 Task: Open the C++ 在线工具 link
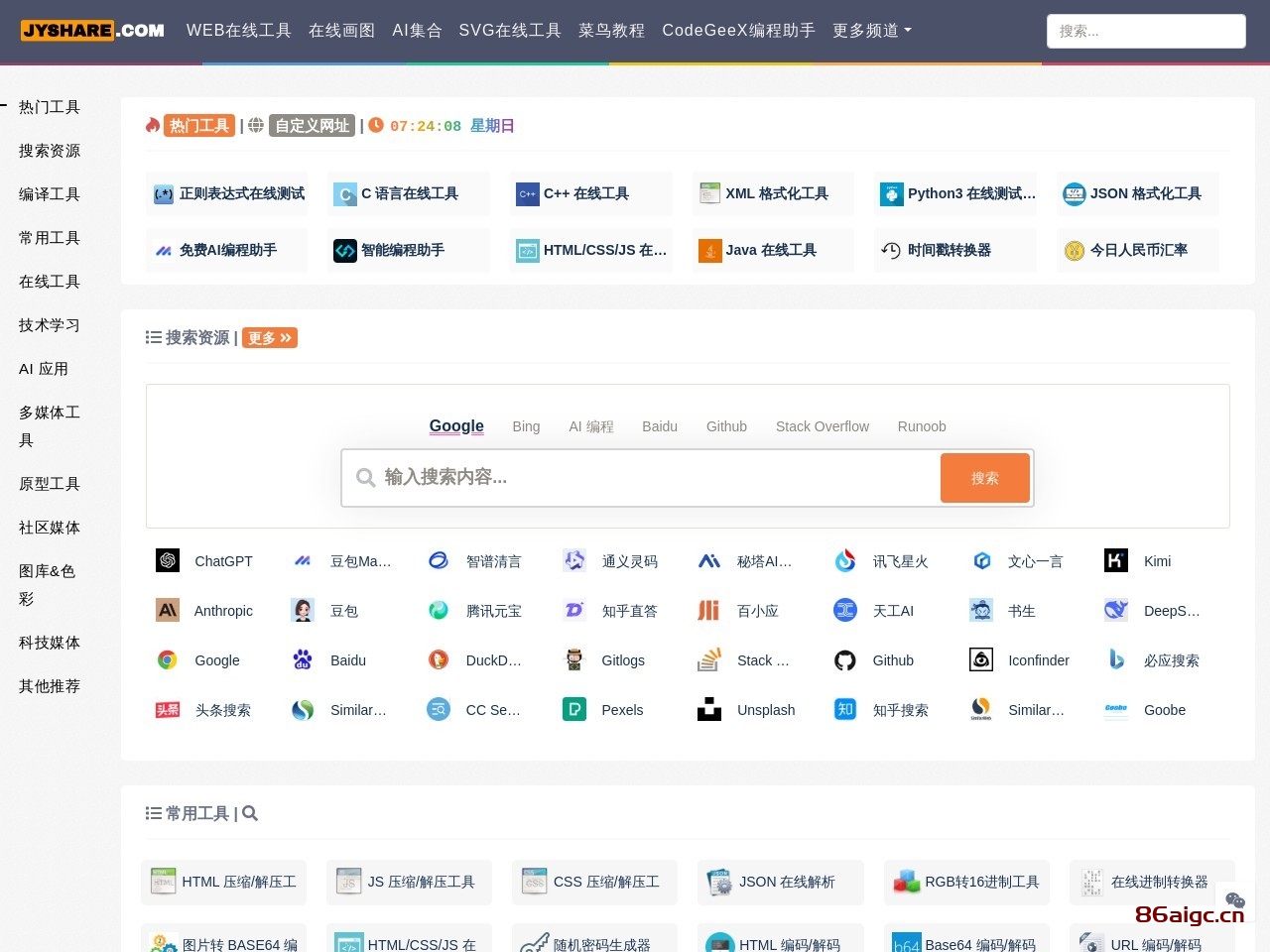tap(591, 193)
